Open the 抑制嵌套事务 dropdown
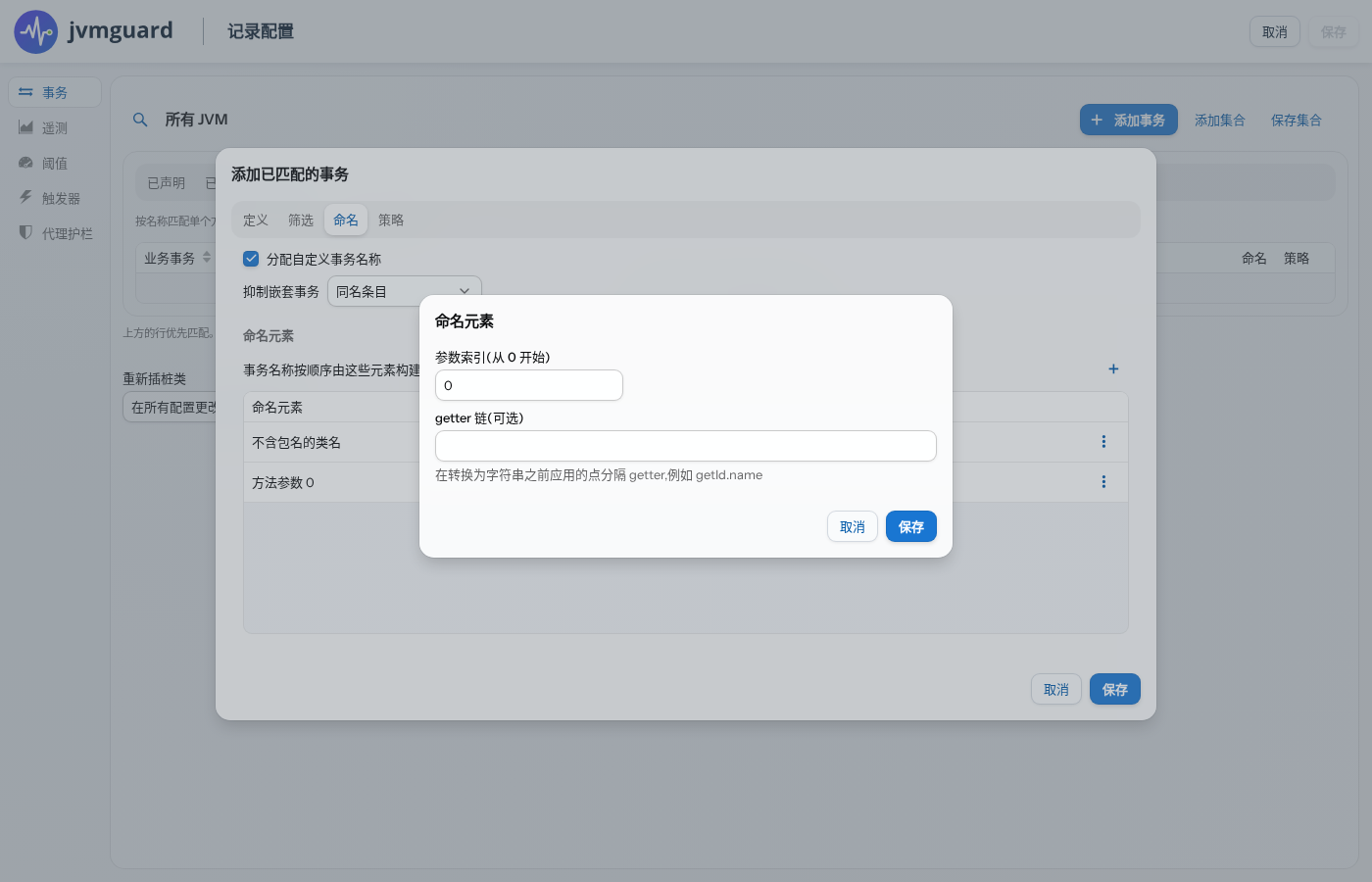 pos(405,291)
